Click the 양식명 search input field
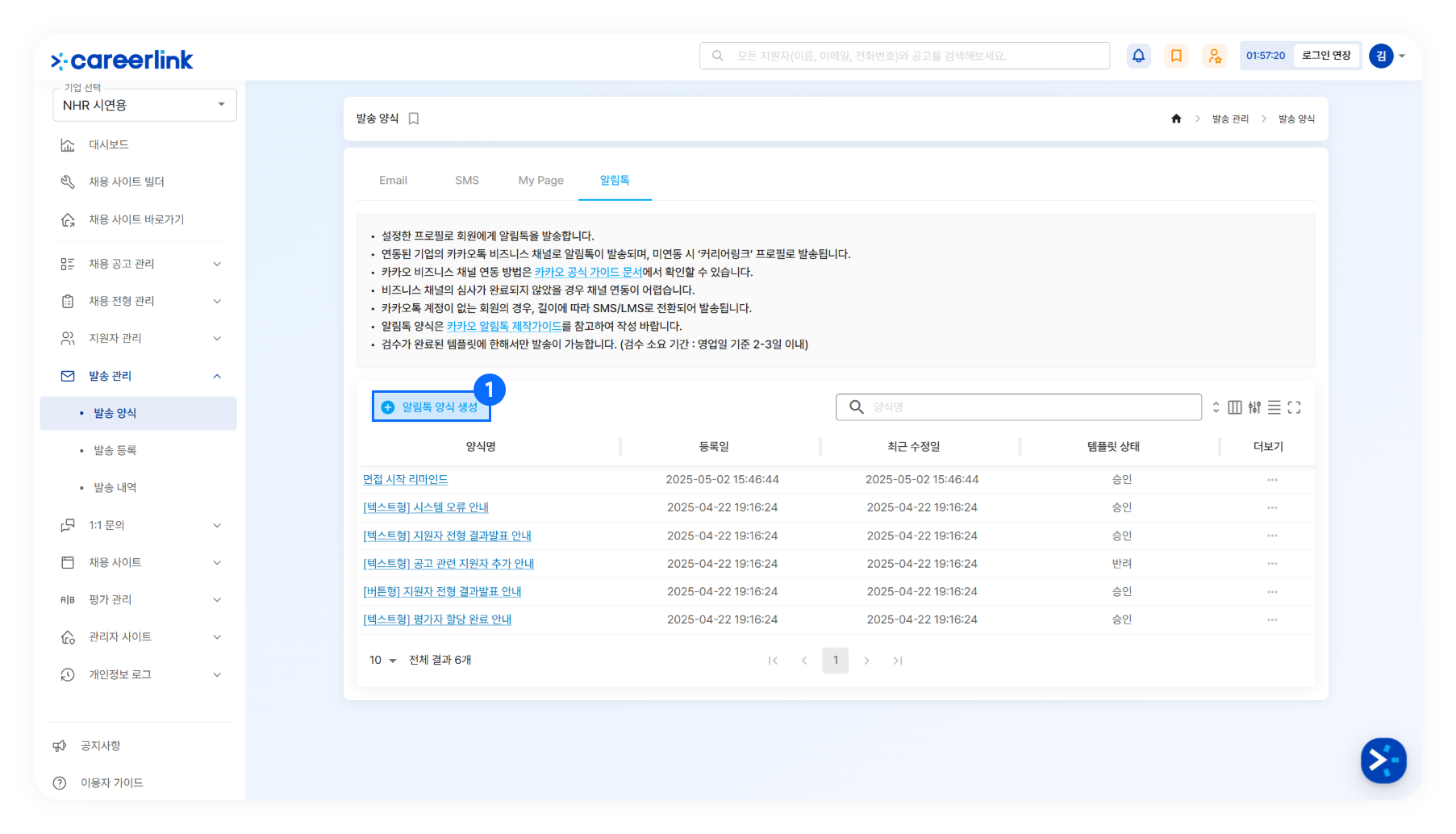 pos(1019,407)
